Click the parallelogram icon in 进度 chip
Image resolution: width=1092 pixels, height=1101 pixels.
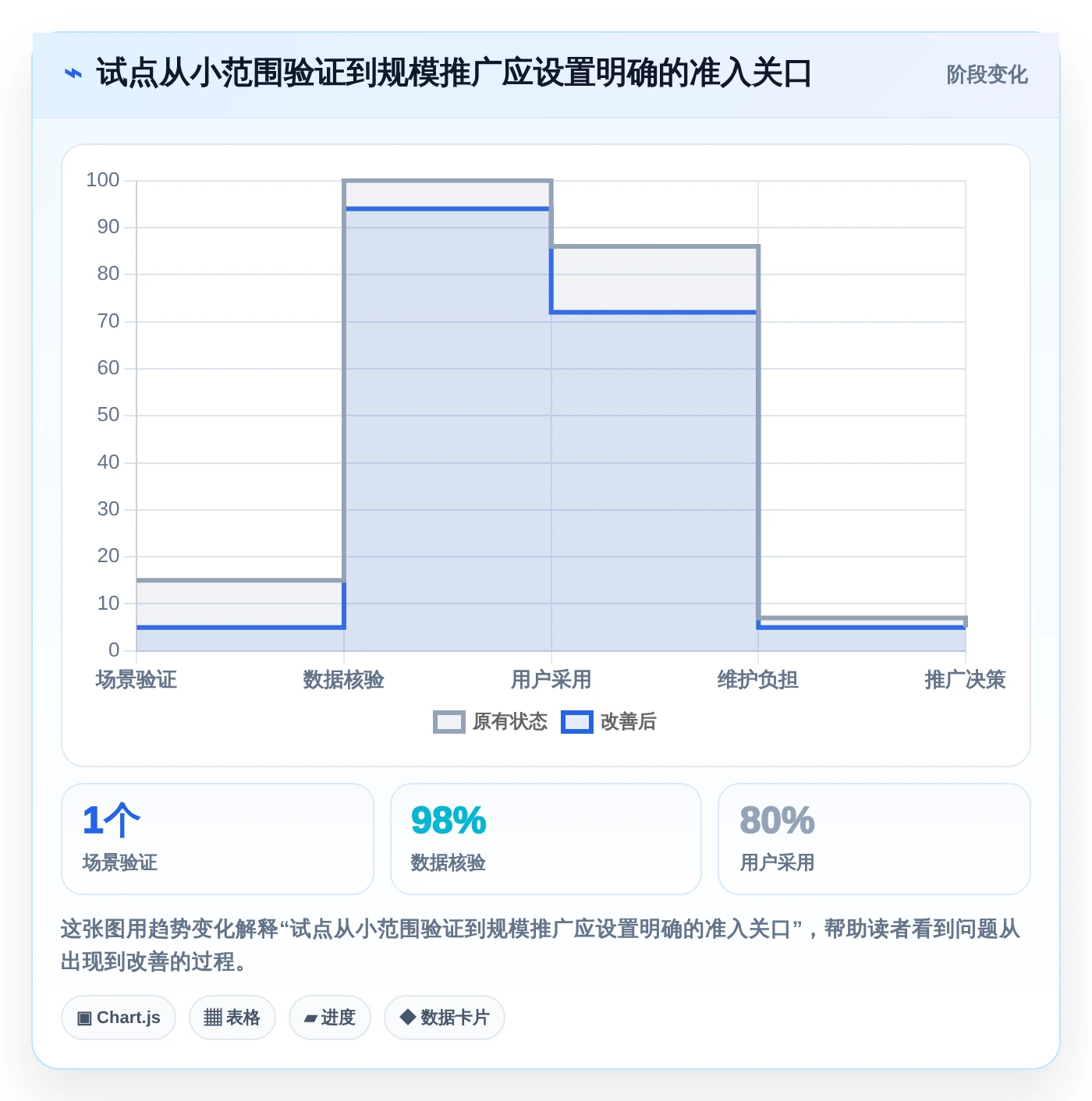(x=310, y=1018)
